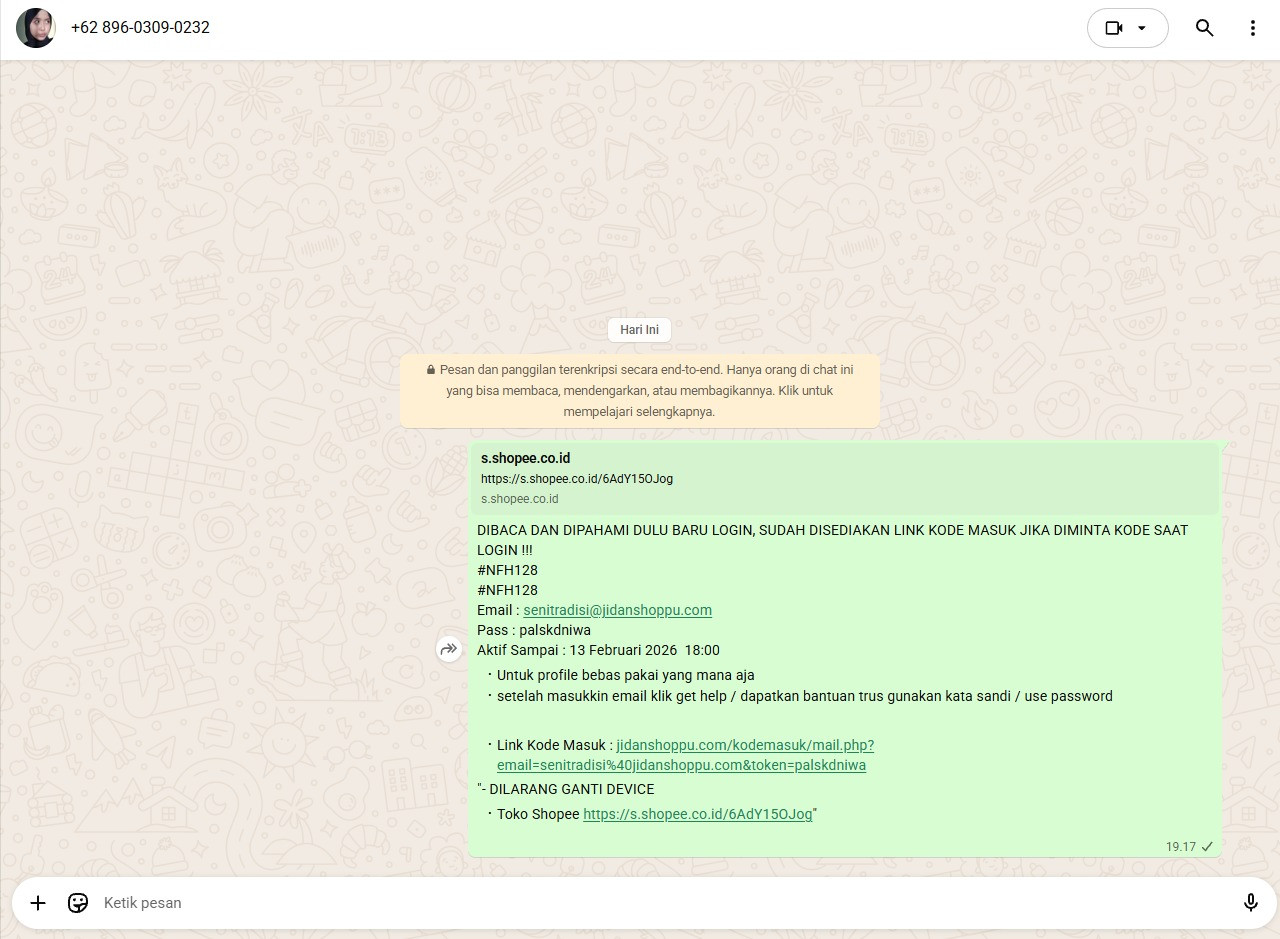Click the message timestamp 19.17
1280x939 pixels.
(1181, 846)
